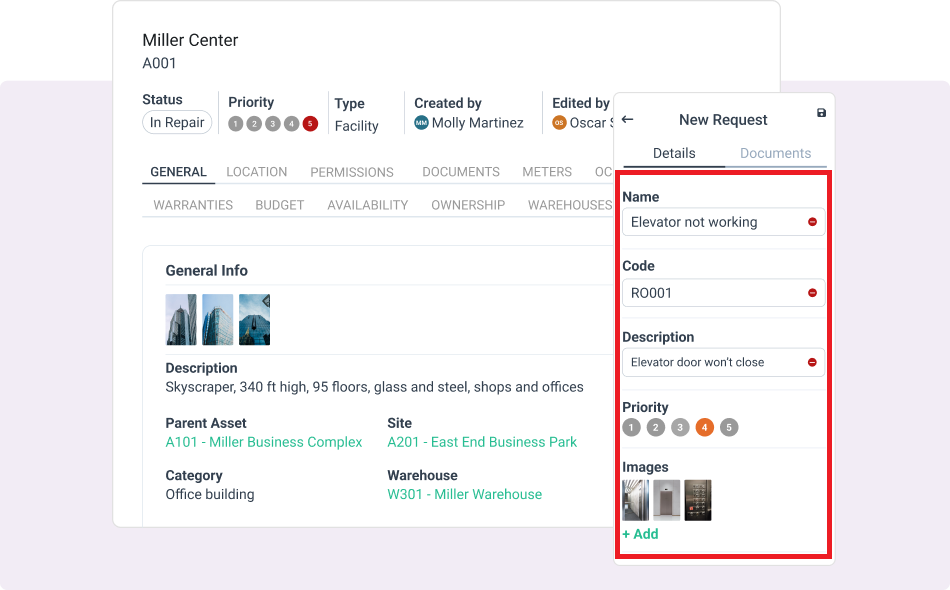The width and height of the screenshot is (950, 590).
Task: Add a new image with the + Add link
Action: 640,534
